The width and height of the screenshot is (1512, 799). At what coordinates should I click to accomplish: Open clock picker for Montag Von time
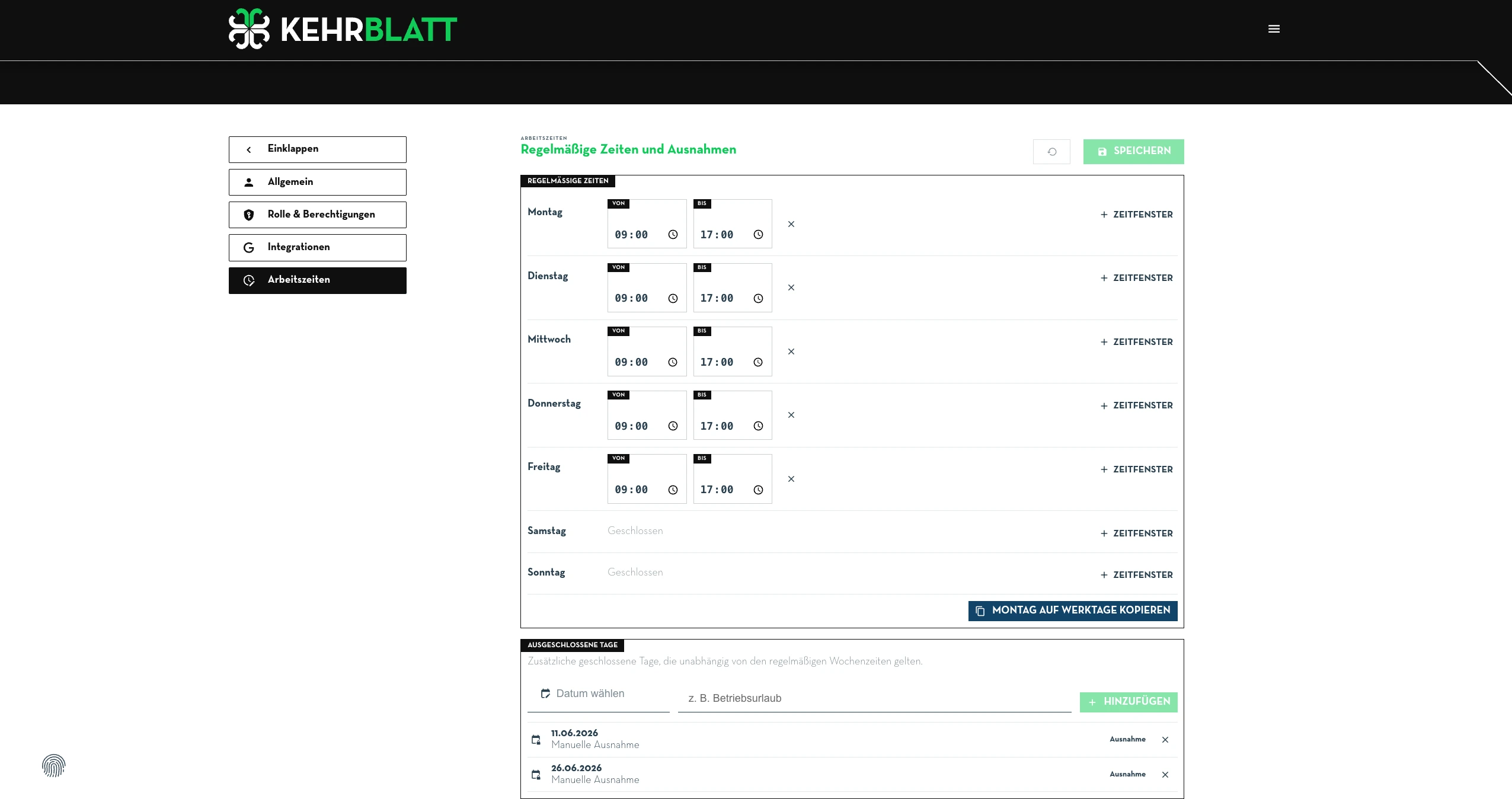point(673,235)
